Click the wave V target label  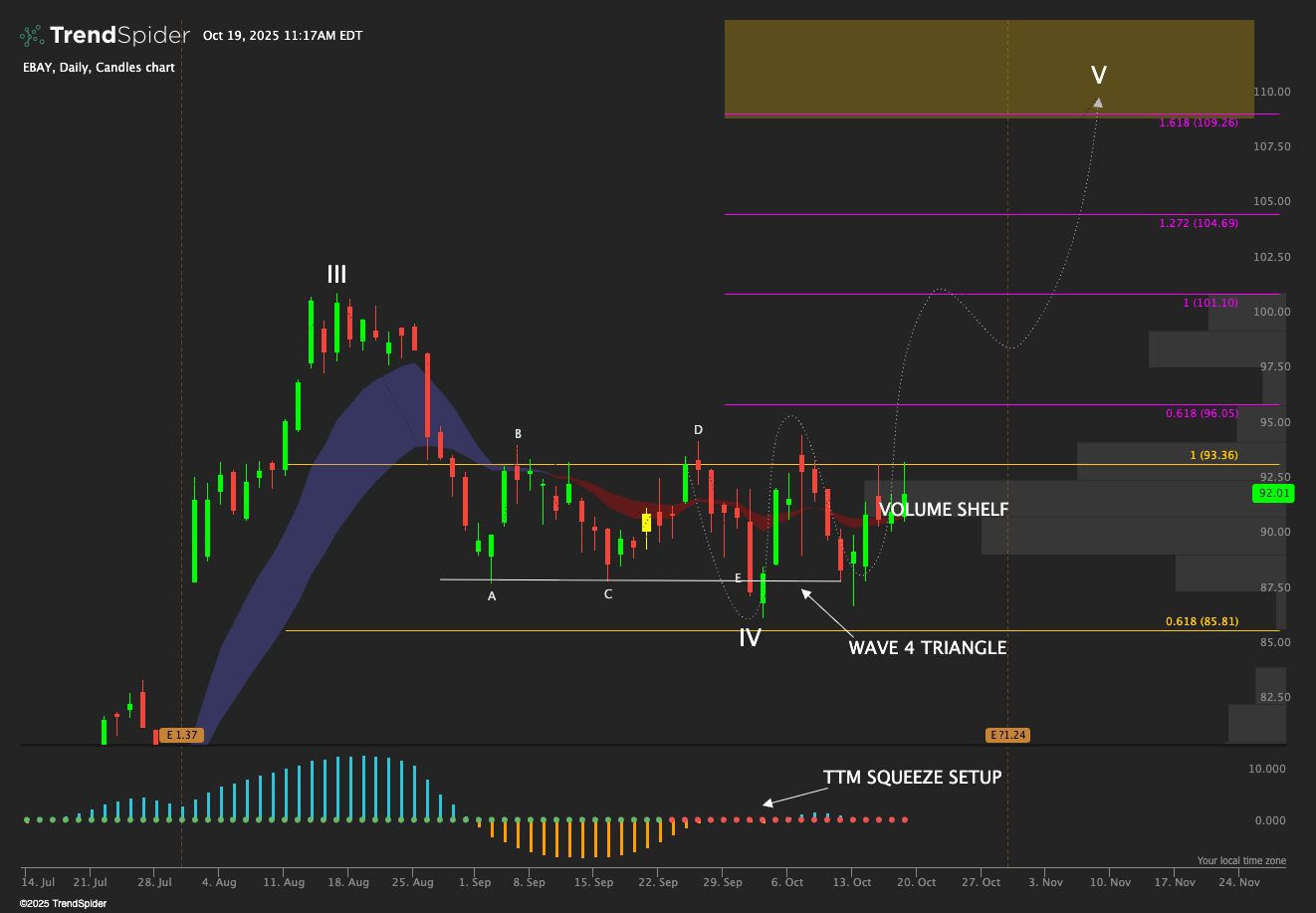point(1099,75)
